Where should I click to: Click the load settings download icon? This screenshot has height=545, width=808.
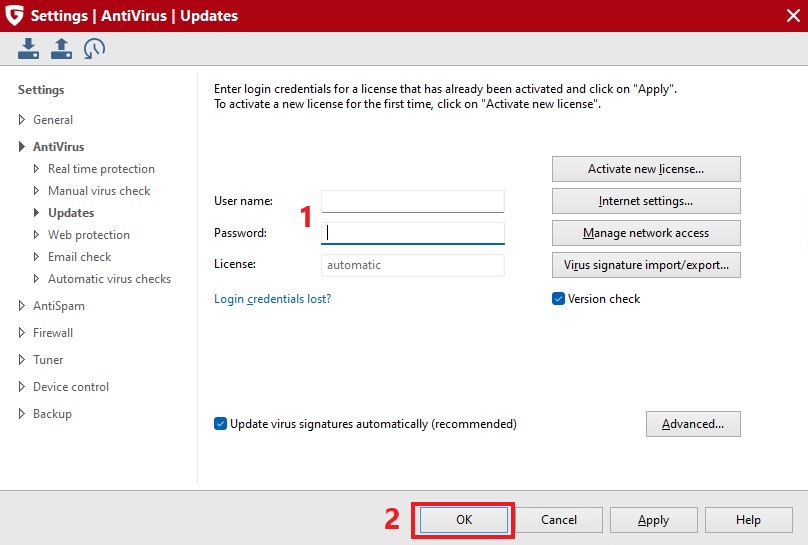coord(28,48)
